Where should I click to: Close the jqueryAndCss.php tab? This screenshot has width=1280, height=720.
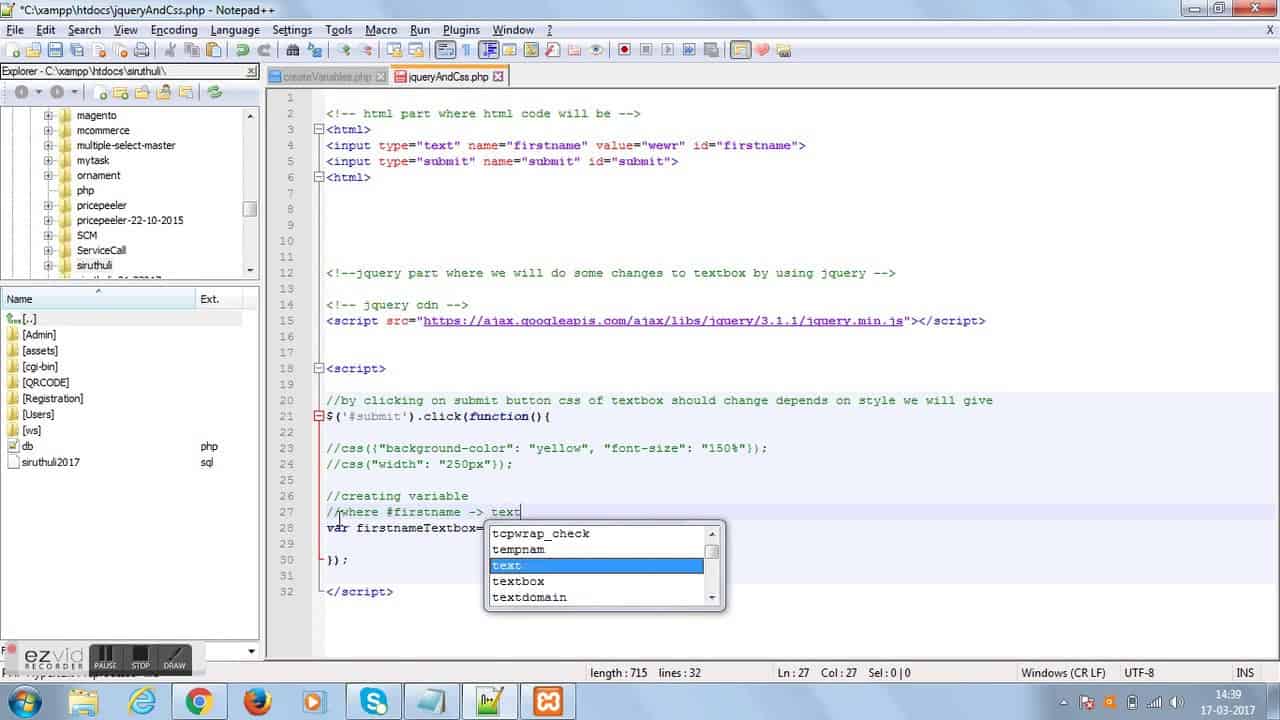[x=498, y=76]
